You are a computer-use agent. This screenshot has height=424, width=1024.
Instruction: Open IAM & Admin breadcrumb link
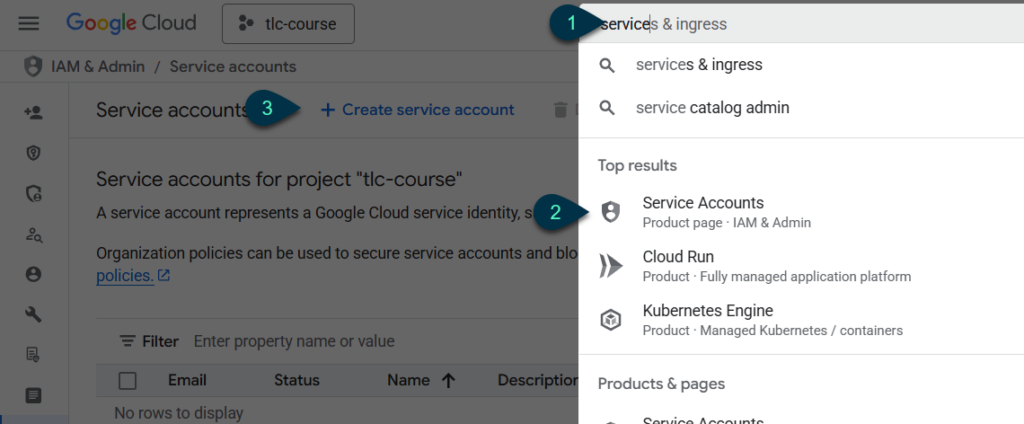[98, 67]
